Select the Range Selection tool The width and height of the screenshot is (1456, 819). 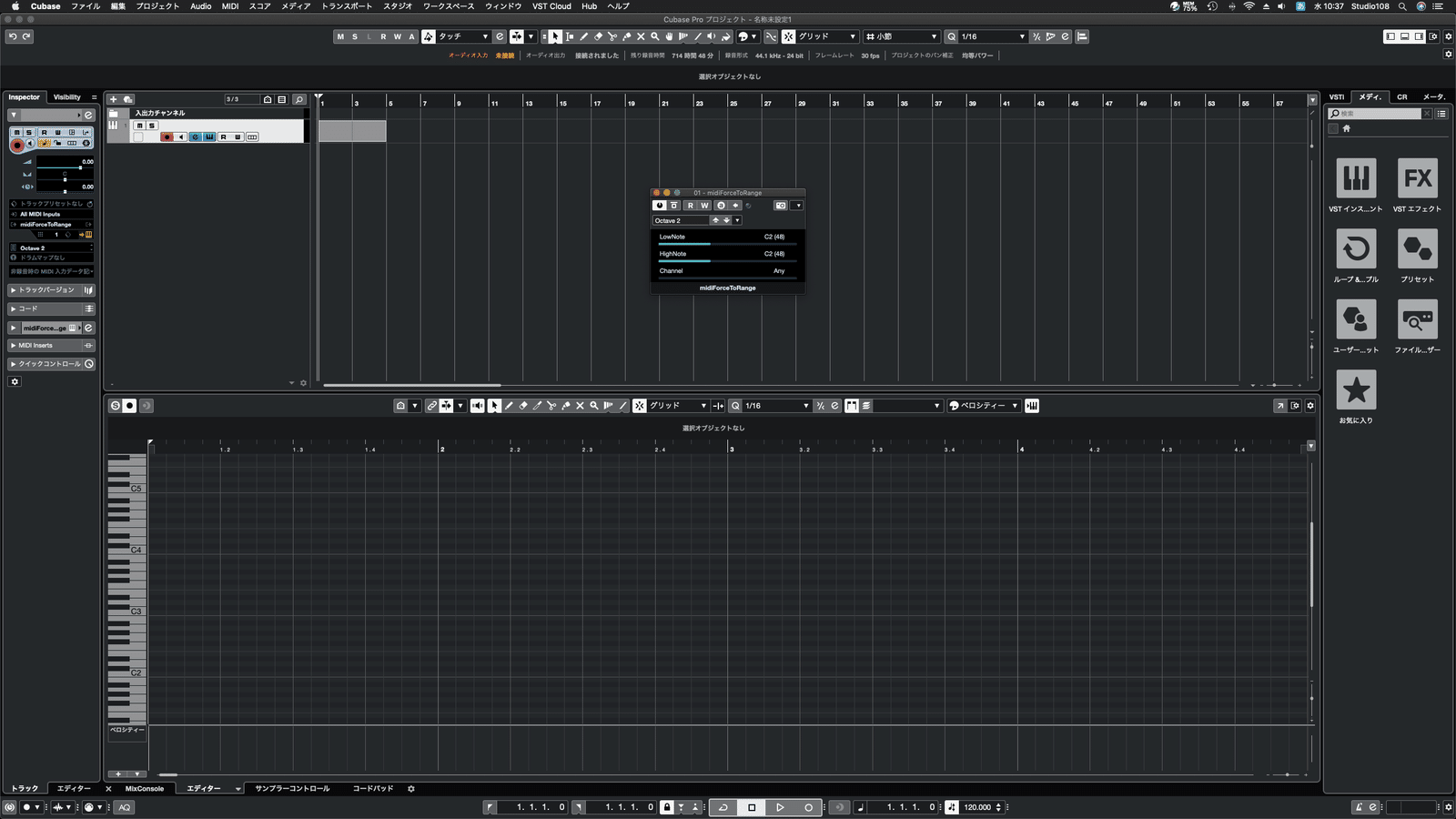[x=570, y=36]
